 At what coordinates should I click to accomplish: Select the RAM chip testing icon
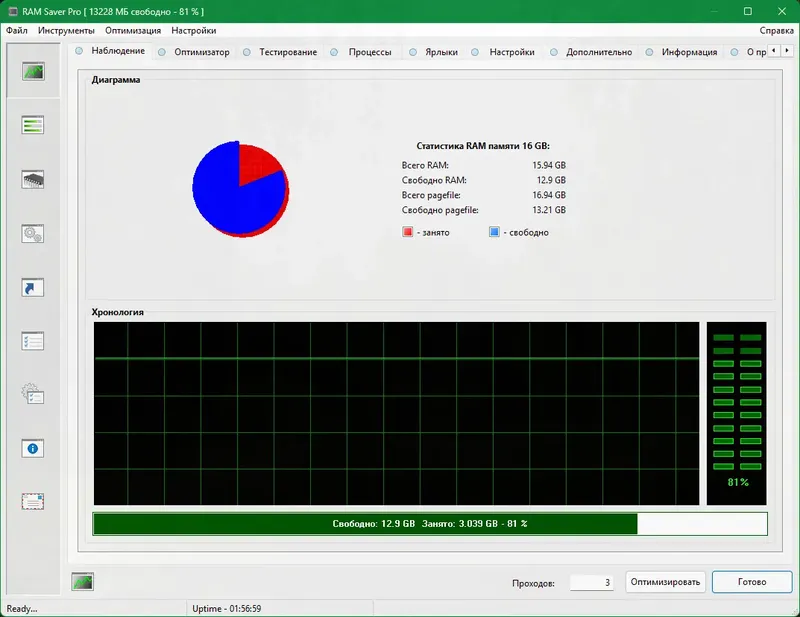[35, 178]
